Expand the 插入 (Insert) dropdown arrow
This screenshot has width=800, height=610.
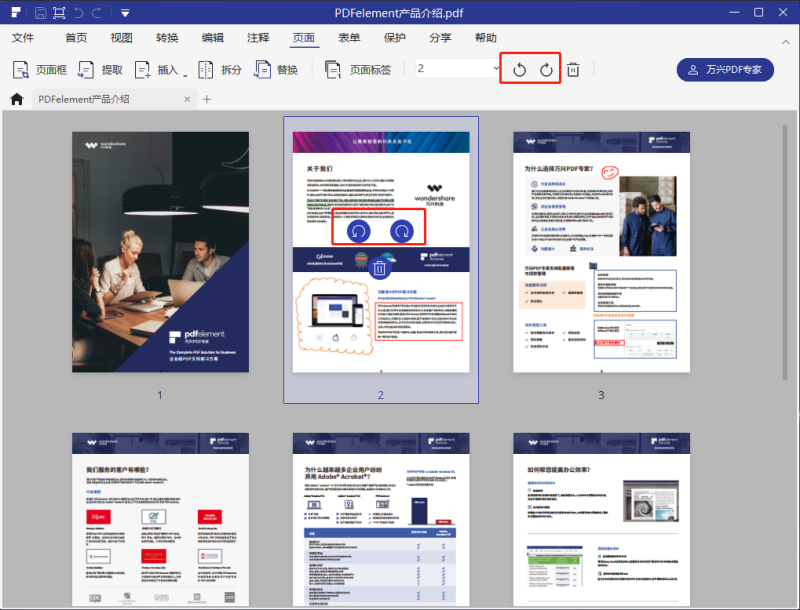[x=185, y=73]
